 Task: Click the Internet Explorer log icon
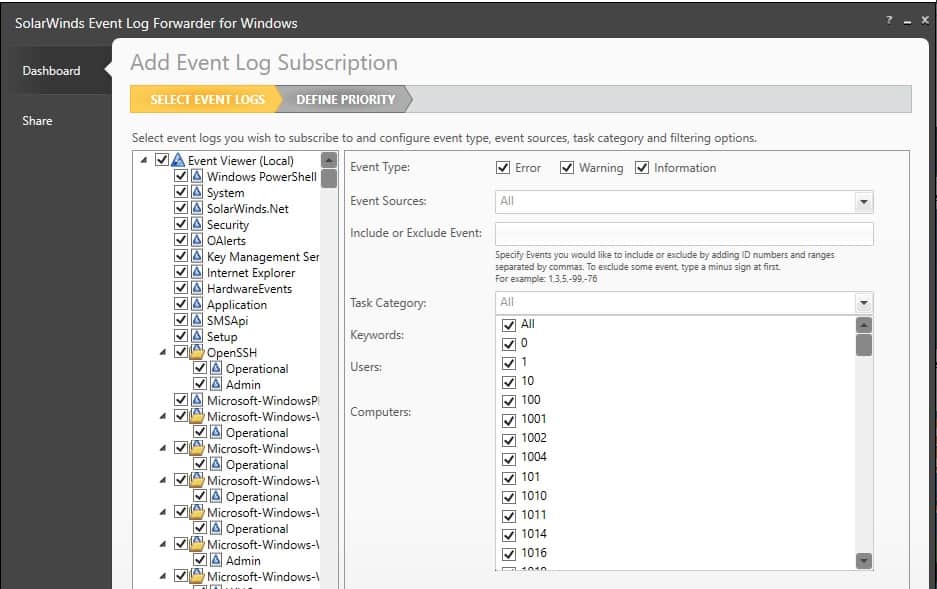[197, 272]
